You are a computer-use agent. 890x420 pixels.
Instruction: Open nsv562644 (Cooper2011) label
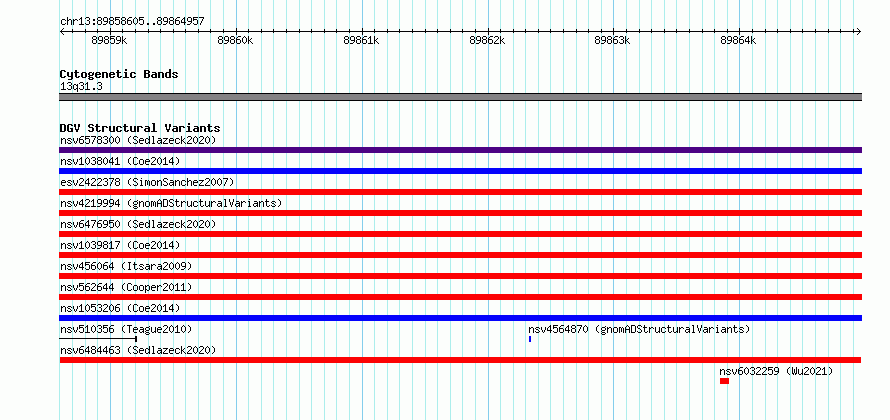coord(126,287)
